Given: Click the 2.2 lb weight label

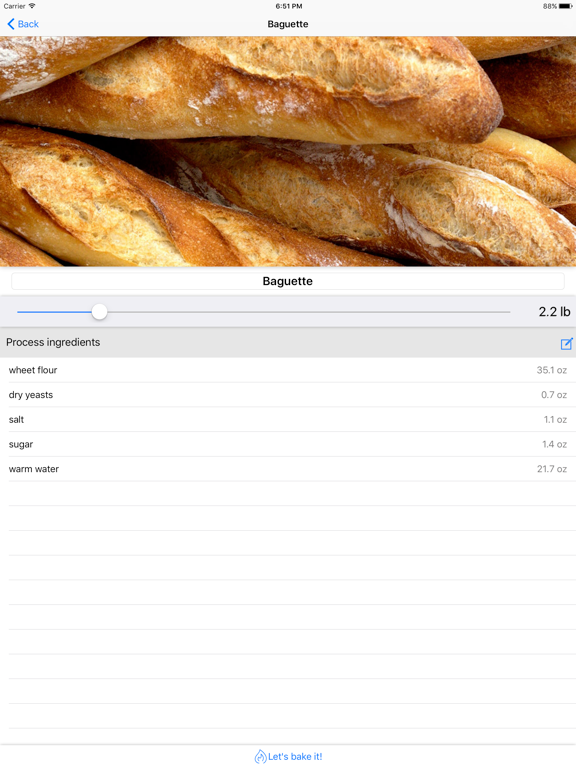Looking at the screenshot, I should [554, 312].
